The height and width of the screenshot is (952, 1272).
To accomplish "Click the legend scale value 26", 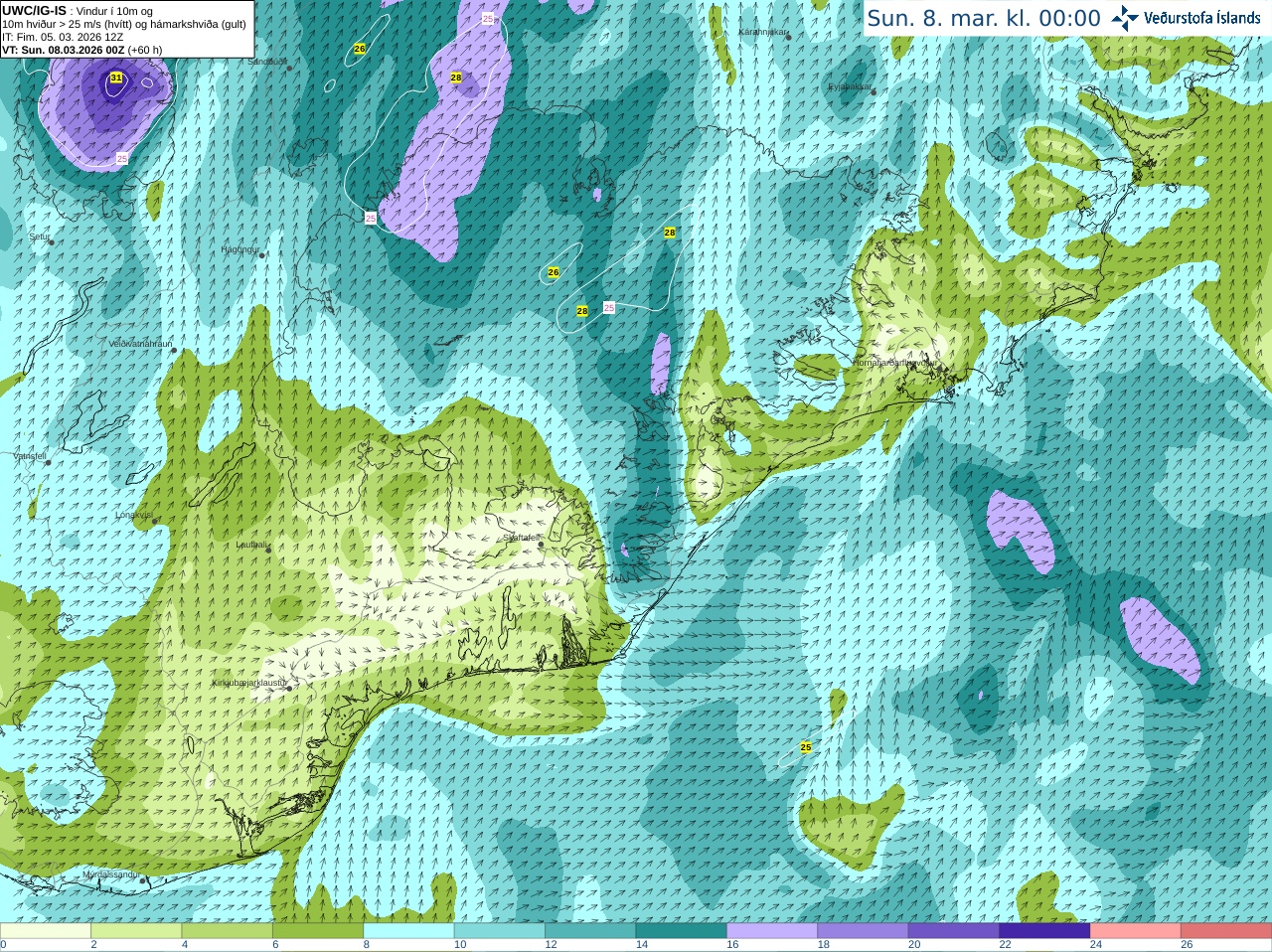I will click(x=1188, y=945).
